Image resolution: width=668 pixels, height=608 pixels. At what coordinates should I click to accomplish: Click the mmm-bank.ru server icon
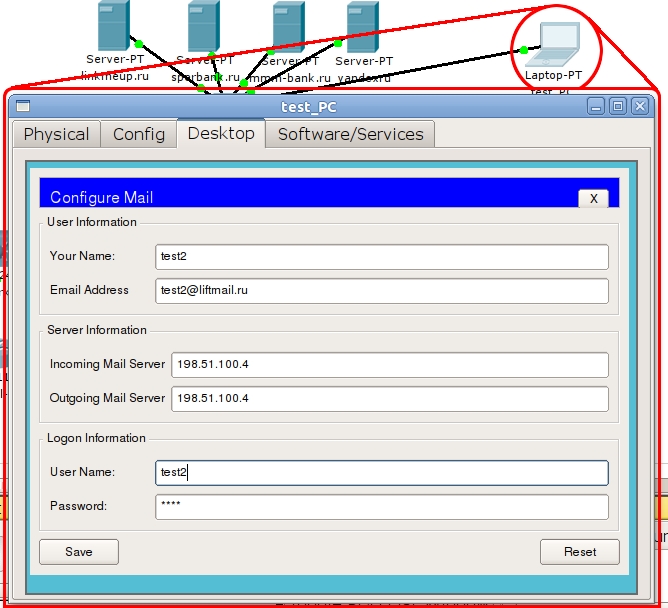(x=289, y=27)
